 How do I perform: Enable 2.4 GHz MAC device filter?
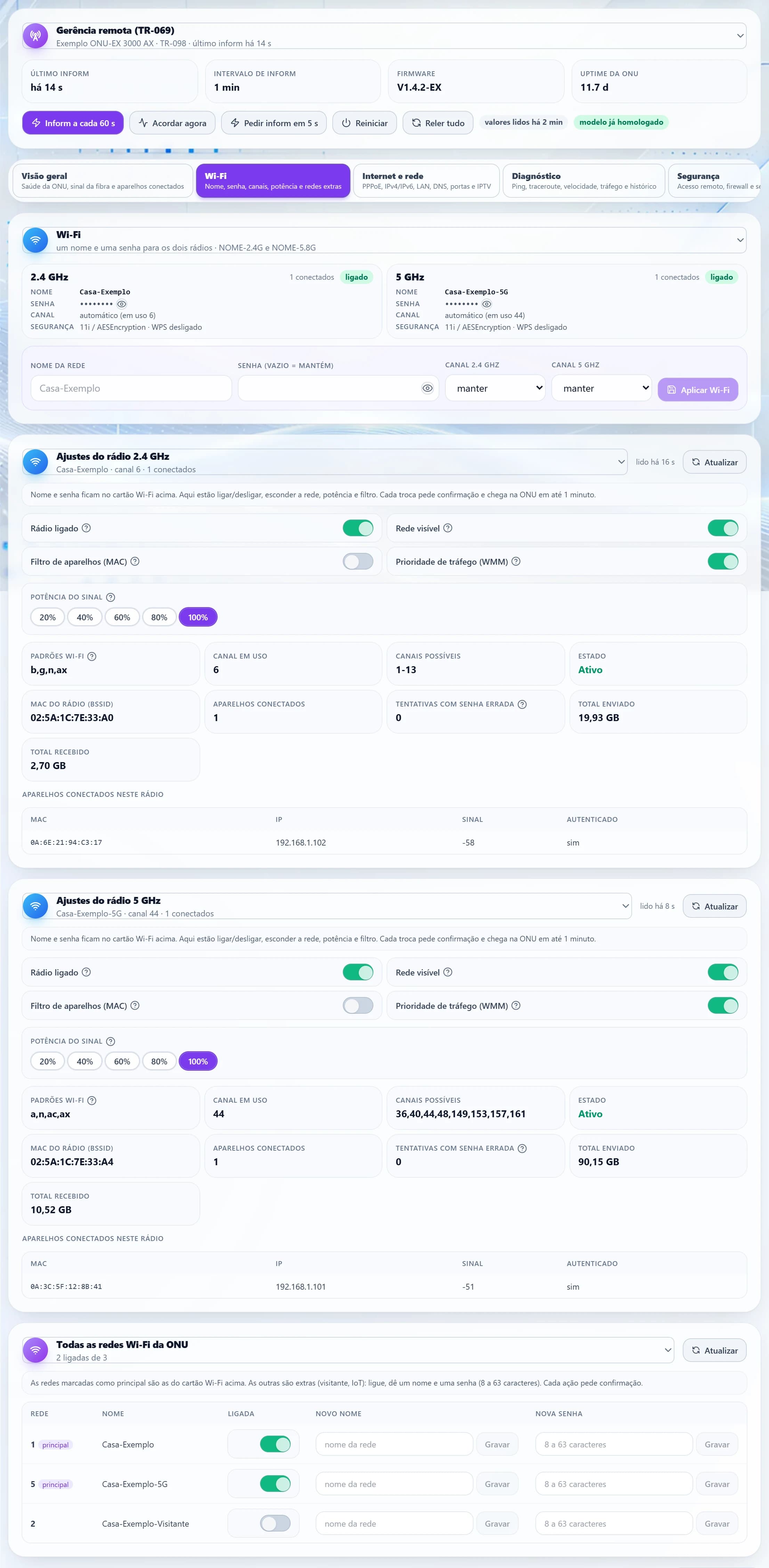point(358,561)
